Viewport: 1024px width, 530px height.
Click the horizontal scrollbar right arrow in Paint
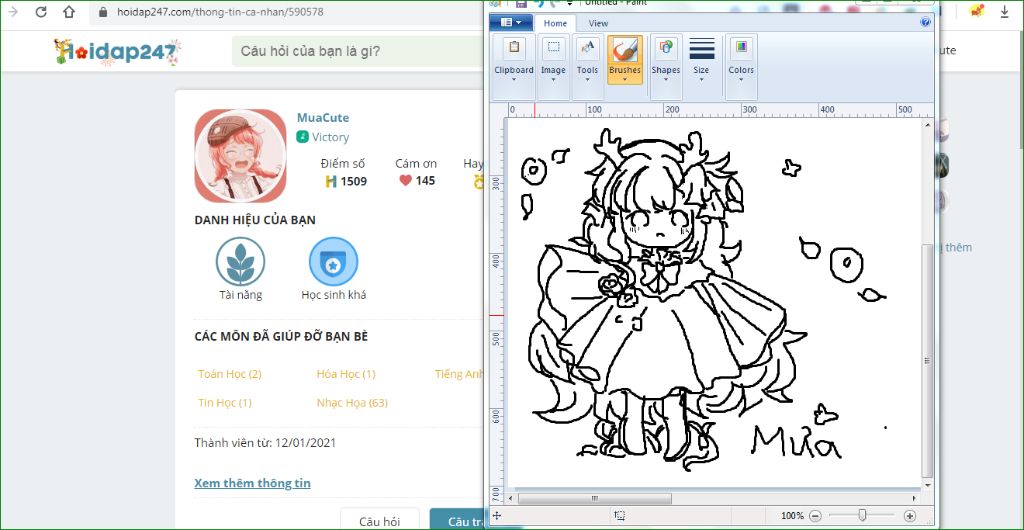(914, 499)
